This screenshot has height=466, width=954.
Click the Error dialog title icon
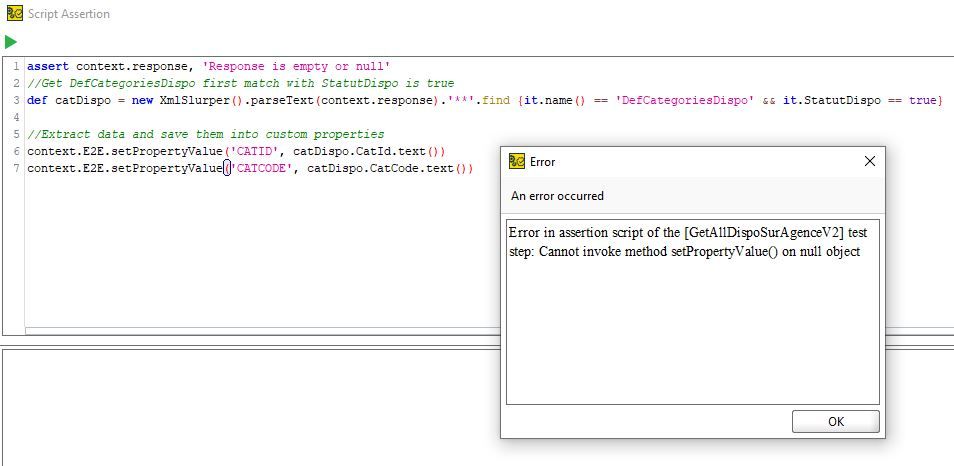pyautogui.click(x=517, y=162)
